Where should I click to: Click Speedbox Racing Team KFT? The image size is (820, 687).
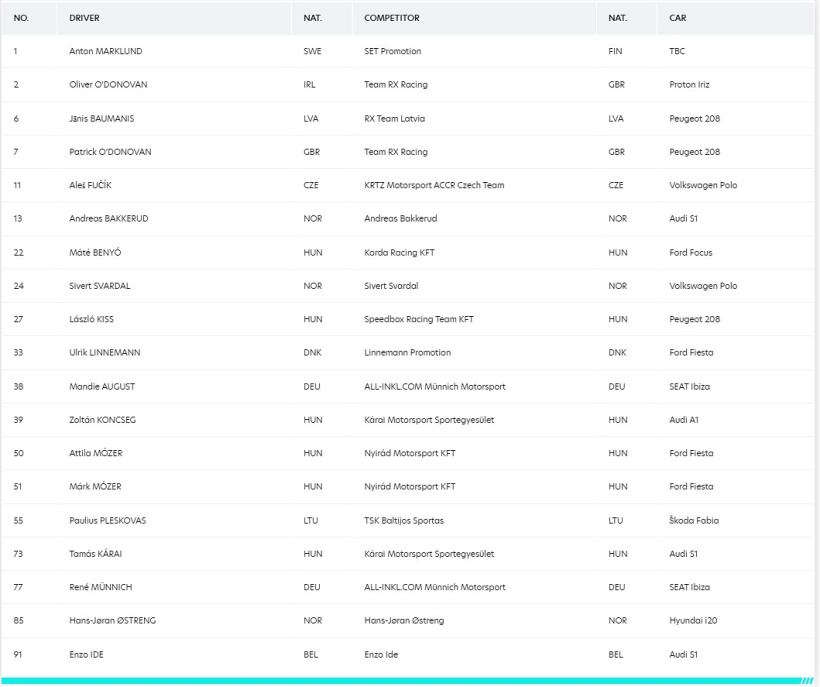419,319
